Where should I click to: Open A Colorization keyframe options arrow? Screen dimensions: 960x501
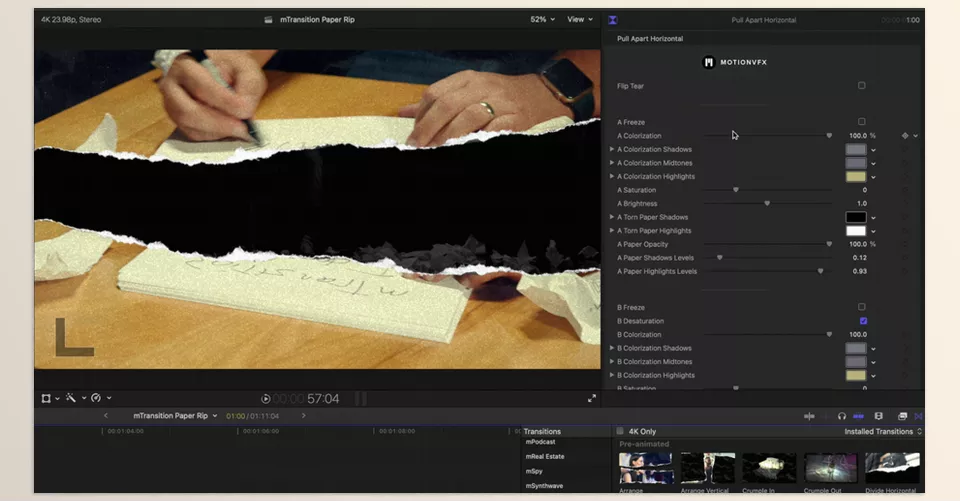click(x=915, y=136)
